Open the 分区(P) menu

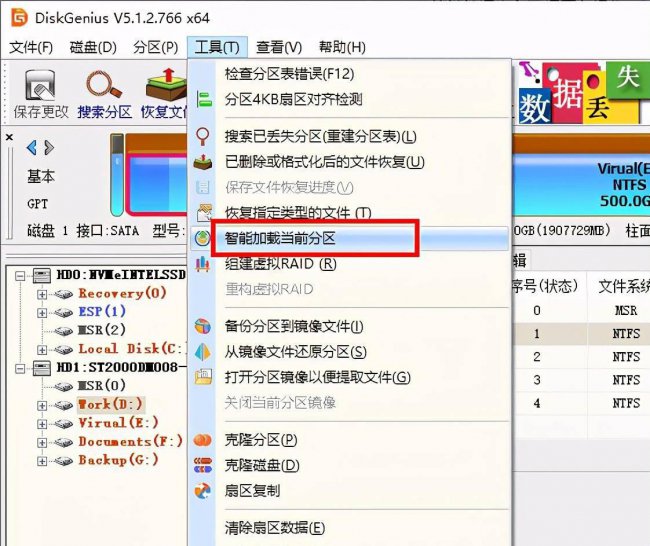[x=156, y=47]
